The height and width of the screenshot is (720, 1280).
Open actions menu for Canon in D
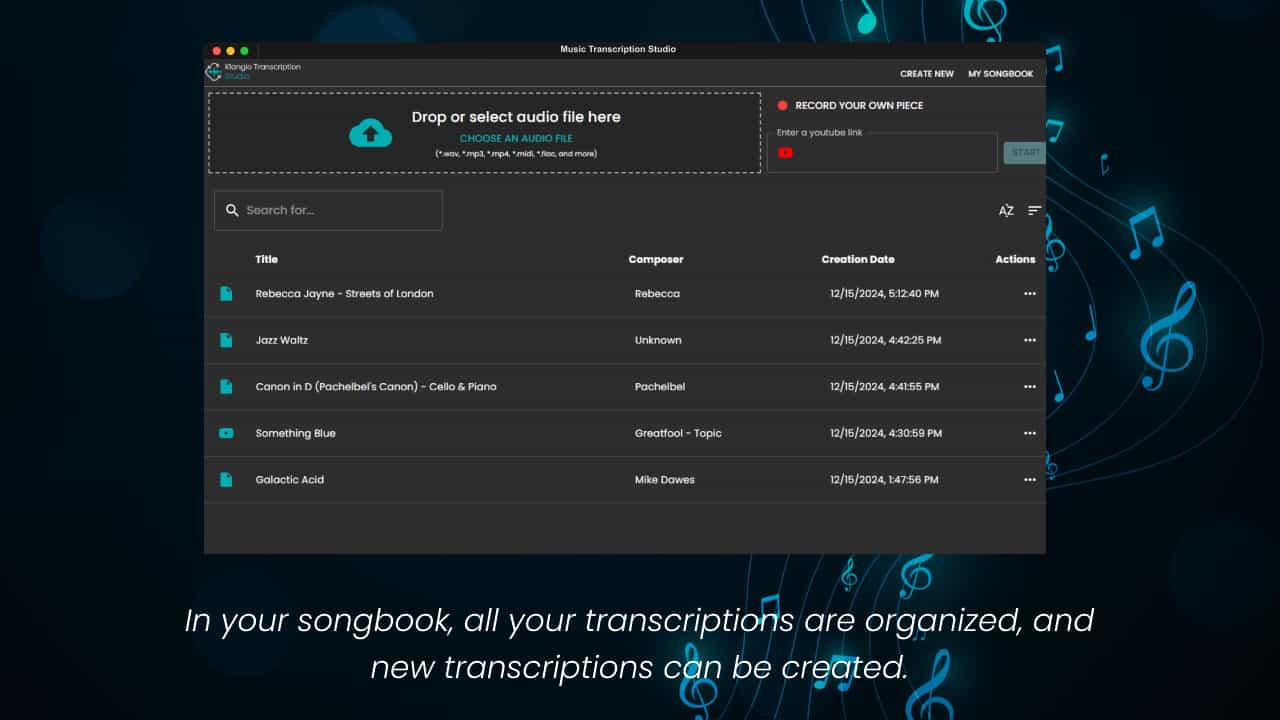pos(1030,387)
